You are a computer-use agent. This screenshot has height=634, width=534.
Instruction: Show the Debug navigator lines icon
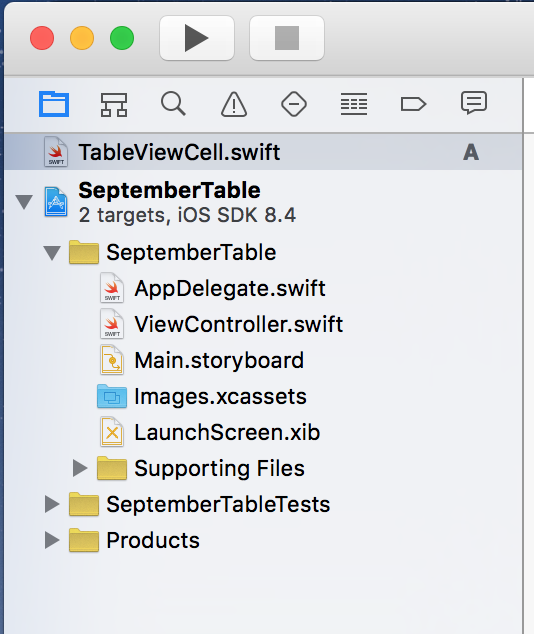(354, 104)
